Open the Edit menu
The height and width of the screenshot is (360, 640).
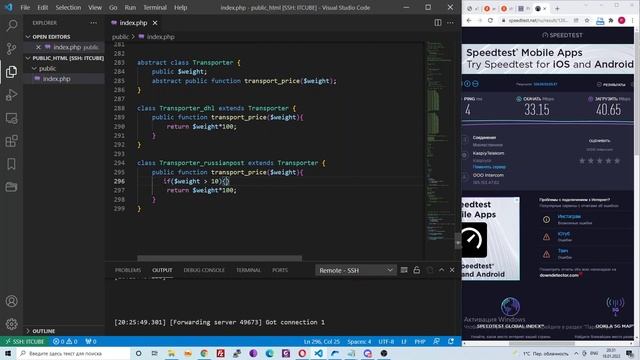[x=42, y=7]
